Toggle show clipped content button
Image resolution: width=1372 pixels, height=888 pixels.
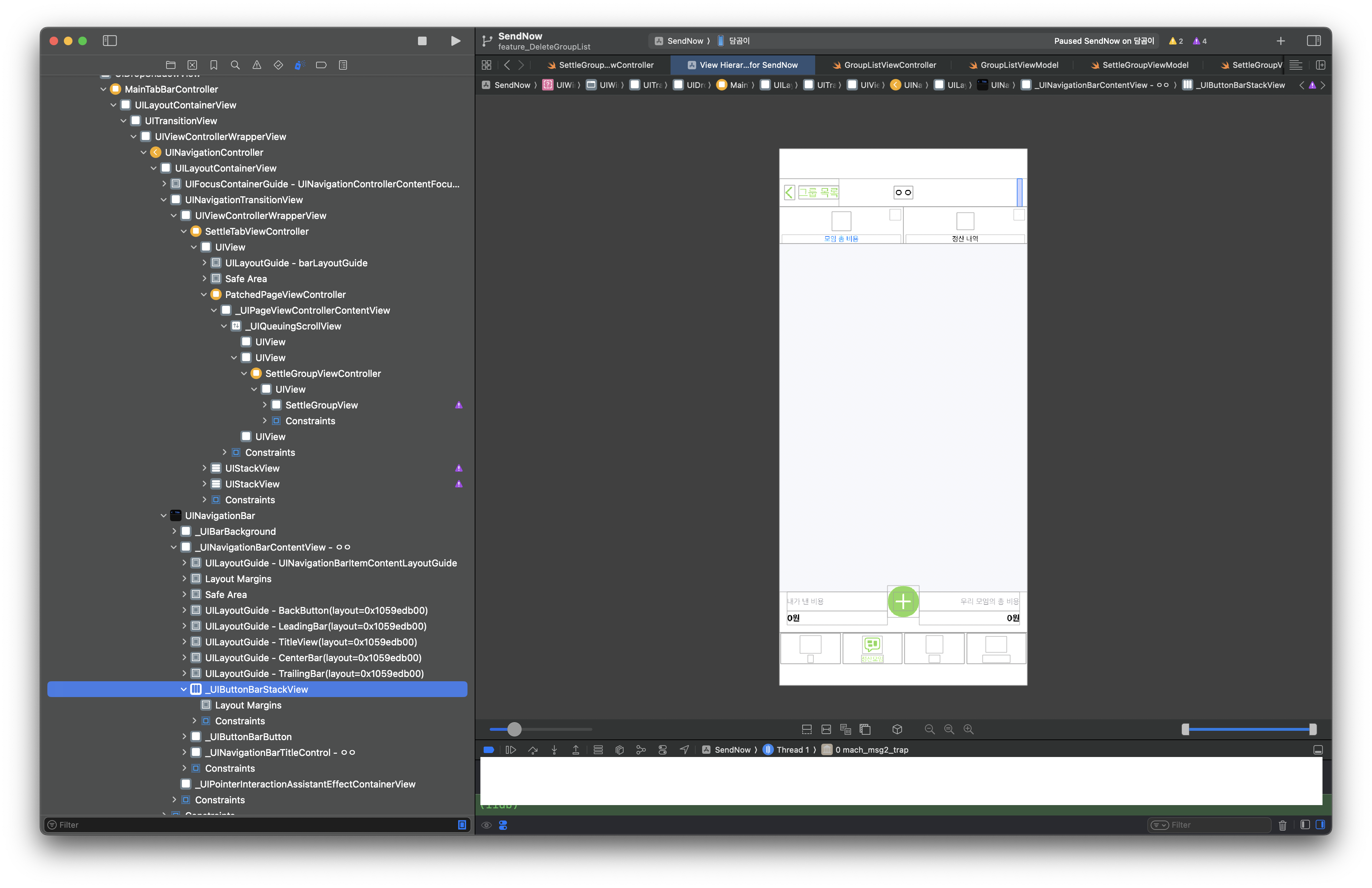click(x=807, y=729)
